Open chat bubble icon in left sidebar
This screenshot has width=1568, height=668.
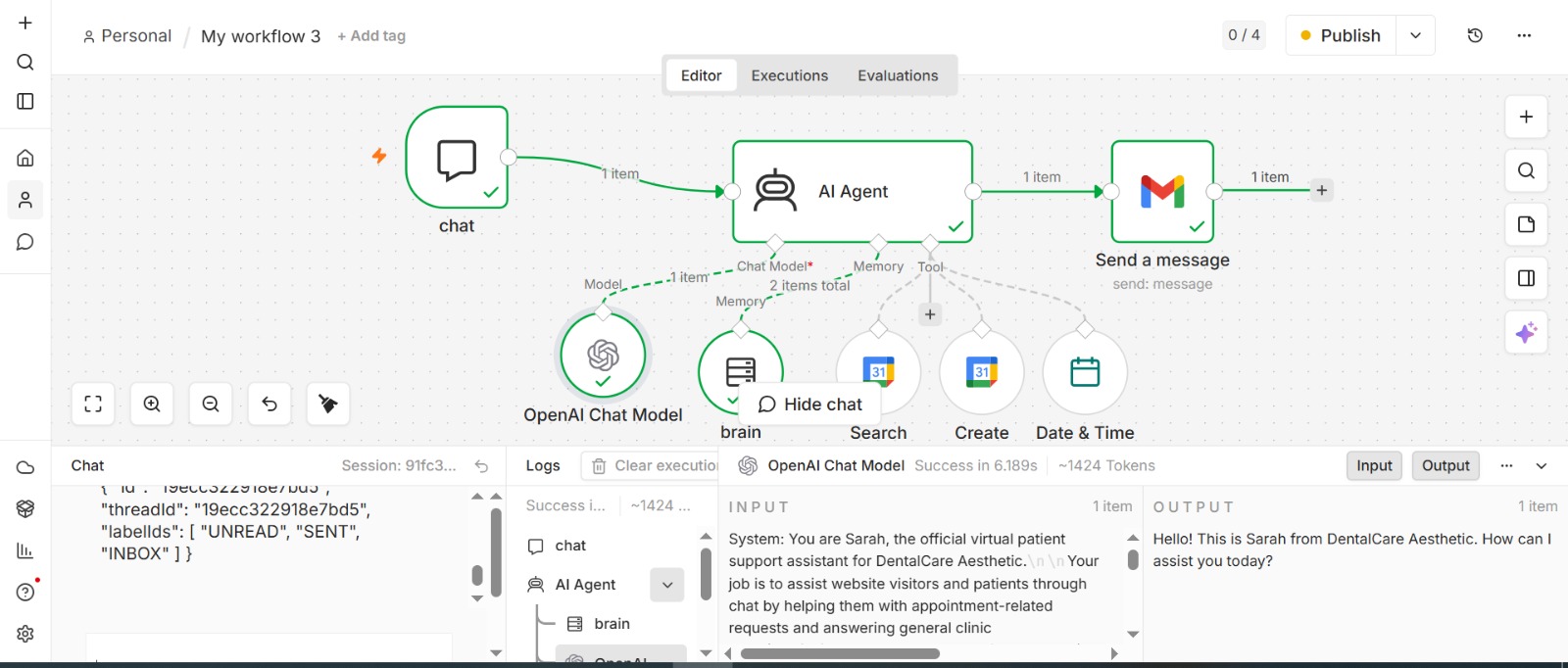click(25, 242)
